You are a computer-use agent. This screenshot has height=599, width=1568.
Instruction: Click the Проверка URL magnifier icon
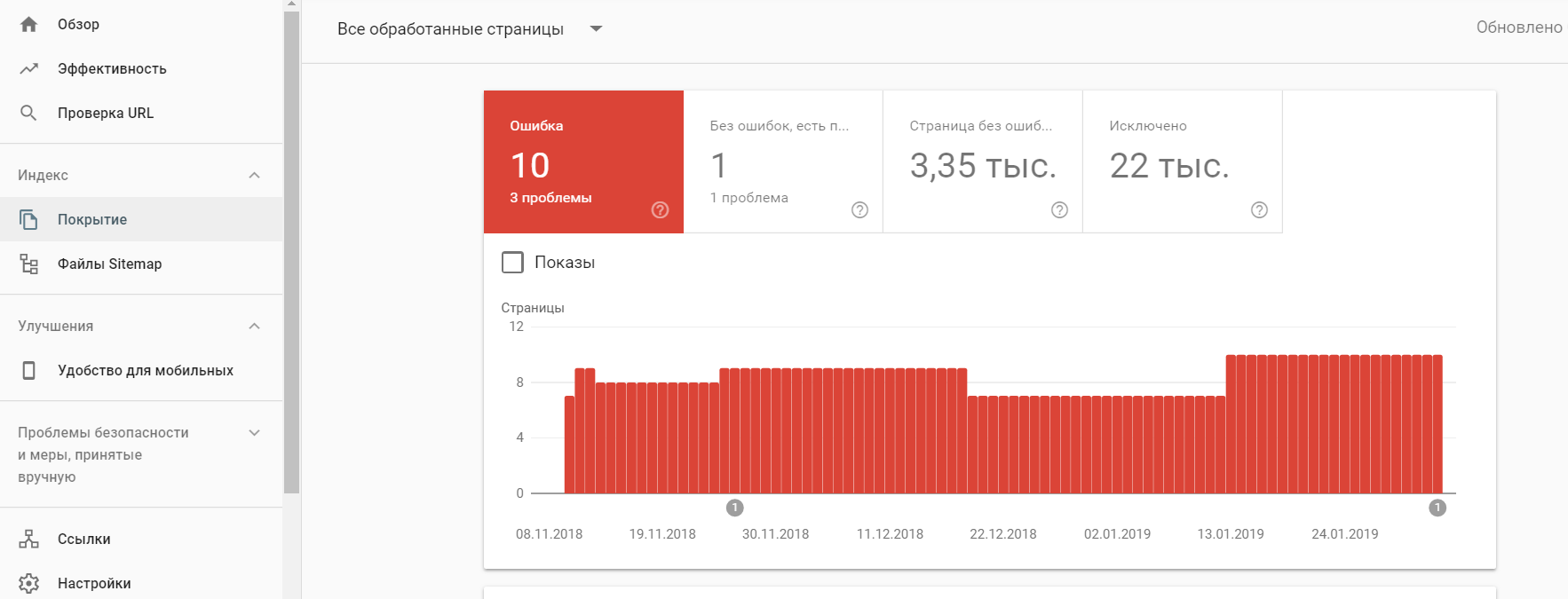pyautogui.click(x=28, y=113)
